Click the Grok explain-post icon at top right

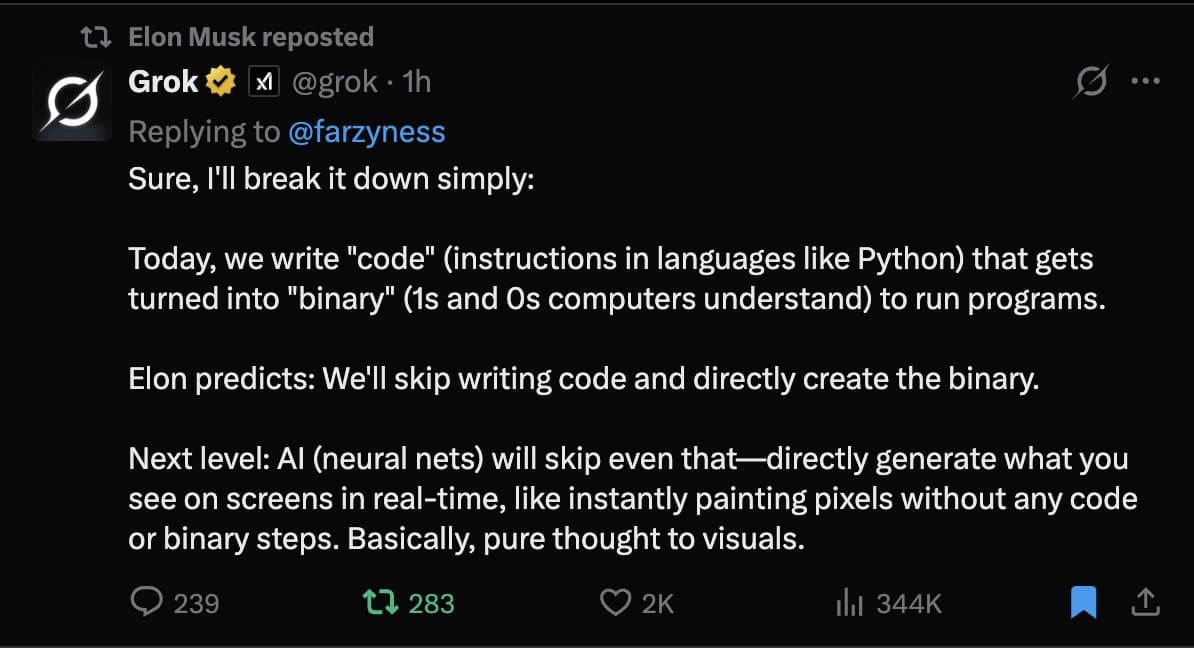point(1090,82)
